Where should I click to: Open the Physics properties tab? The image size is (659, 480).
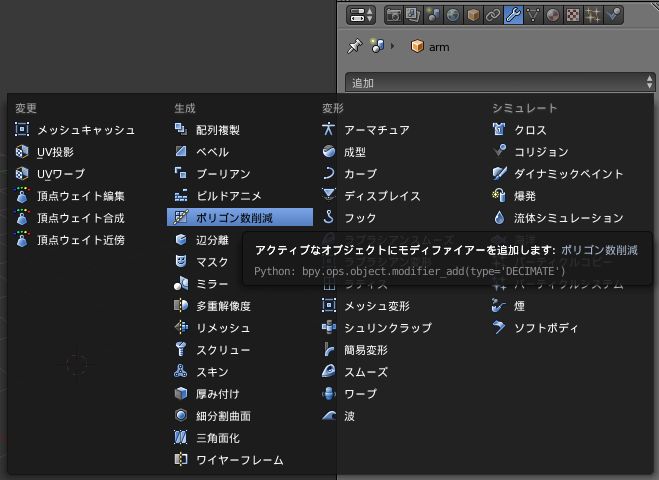(613, 15)
